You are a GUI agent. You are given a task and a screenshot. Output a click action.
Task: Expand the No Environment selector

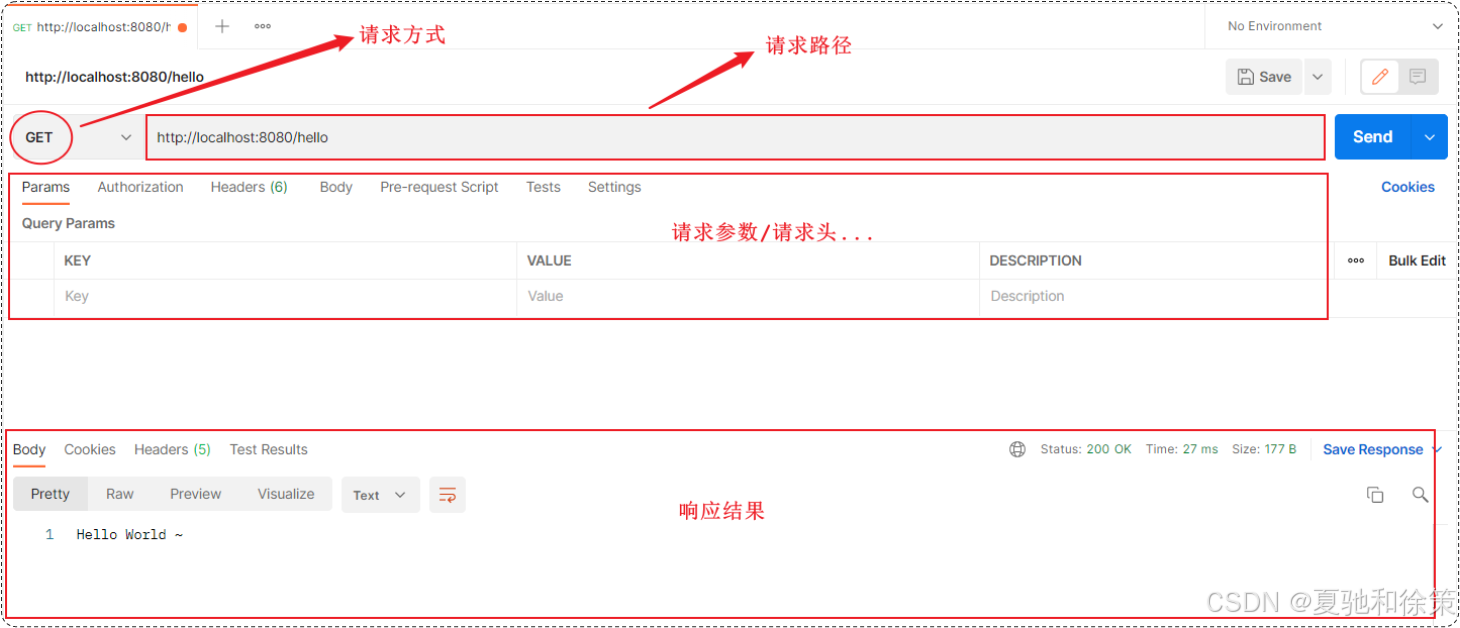(x=1330, y=26)
